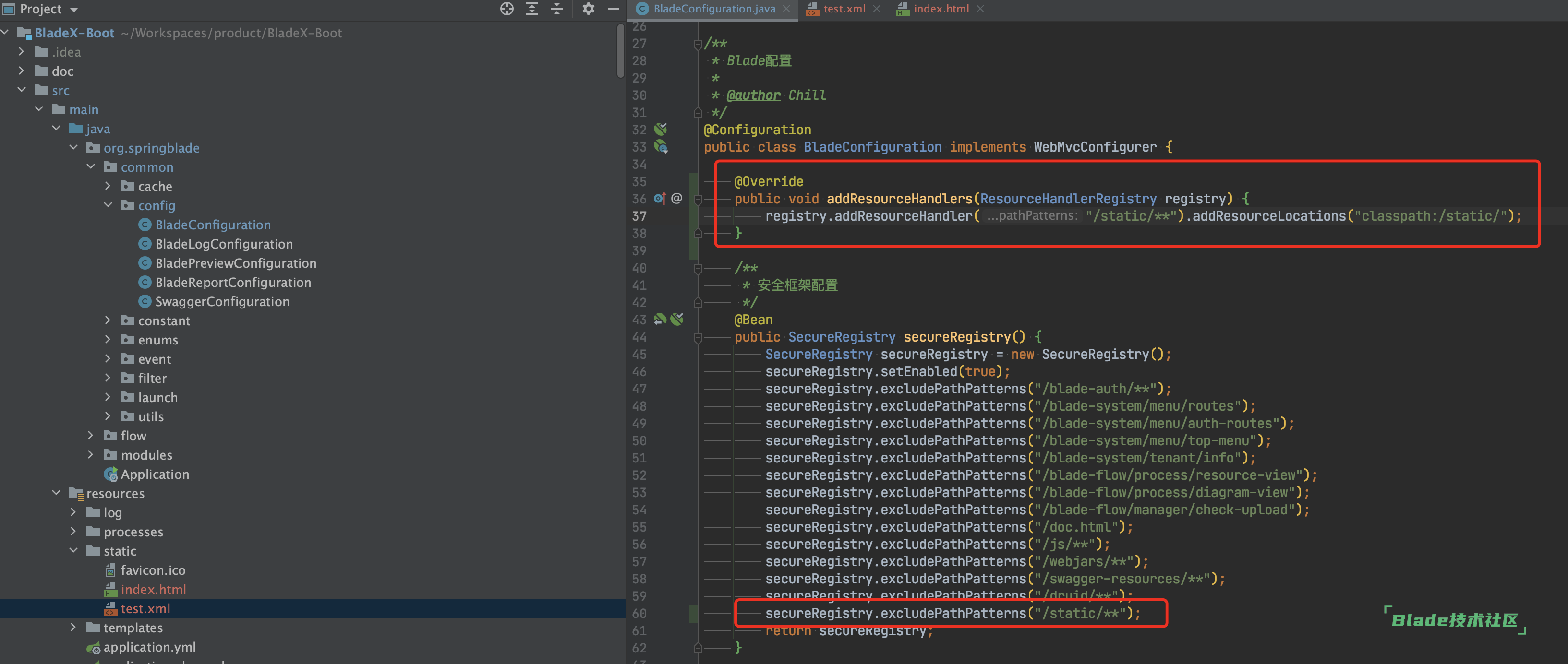1568x664 pixels.
Task: Collapse the org.springblade package
Action: point(73,148)
